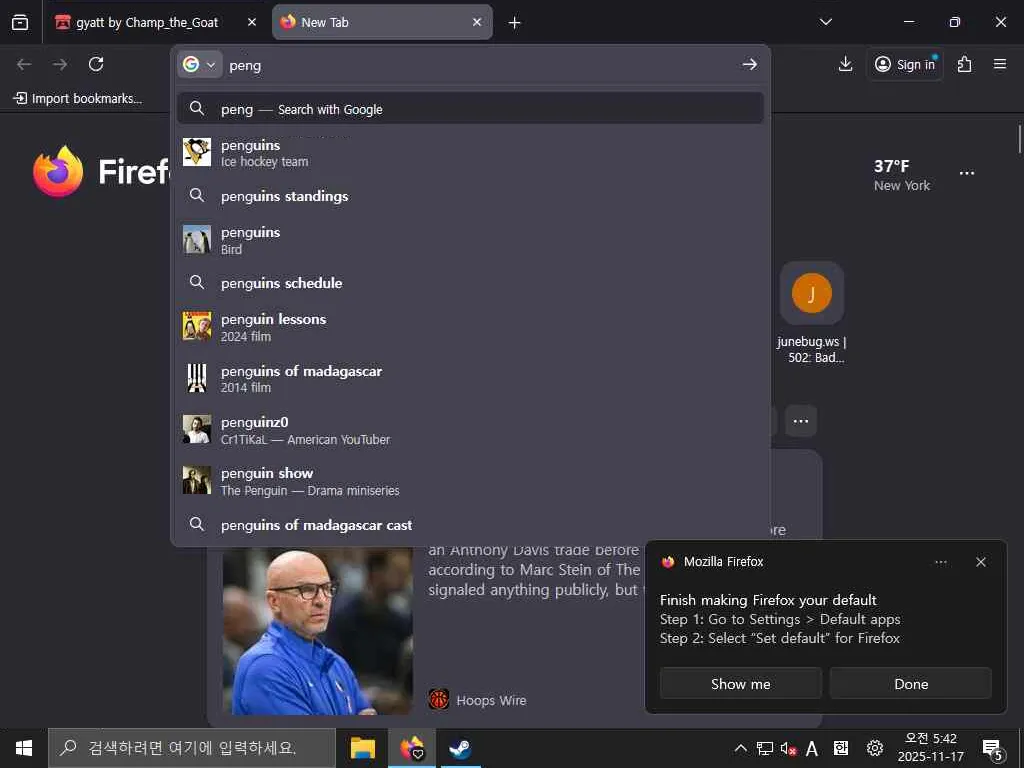This screenshot has width=1024, height=768.
Task: Choose the penguins Bird suggestion
Action: pos(470,240)
